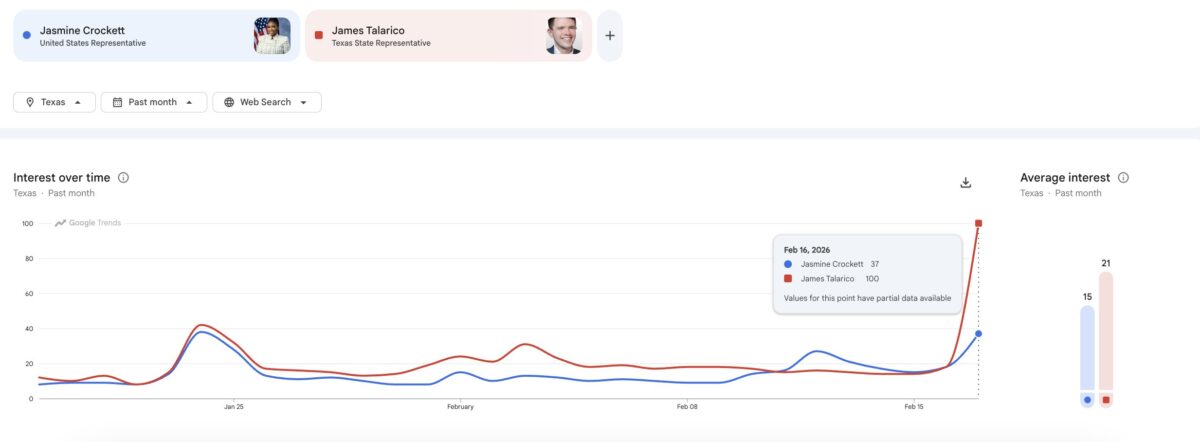The height and width of the screenshot is (442, 1200).
Task: Click help icon beside Average interest
Action: click(x=1123, y=178)
